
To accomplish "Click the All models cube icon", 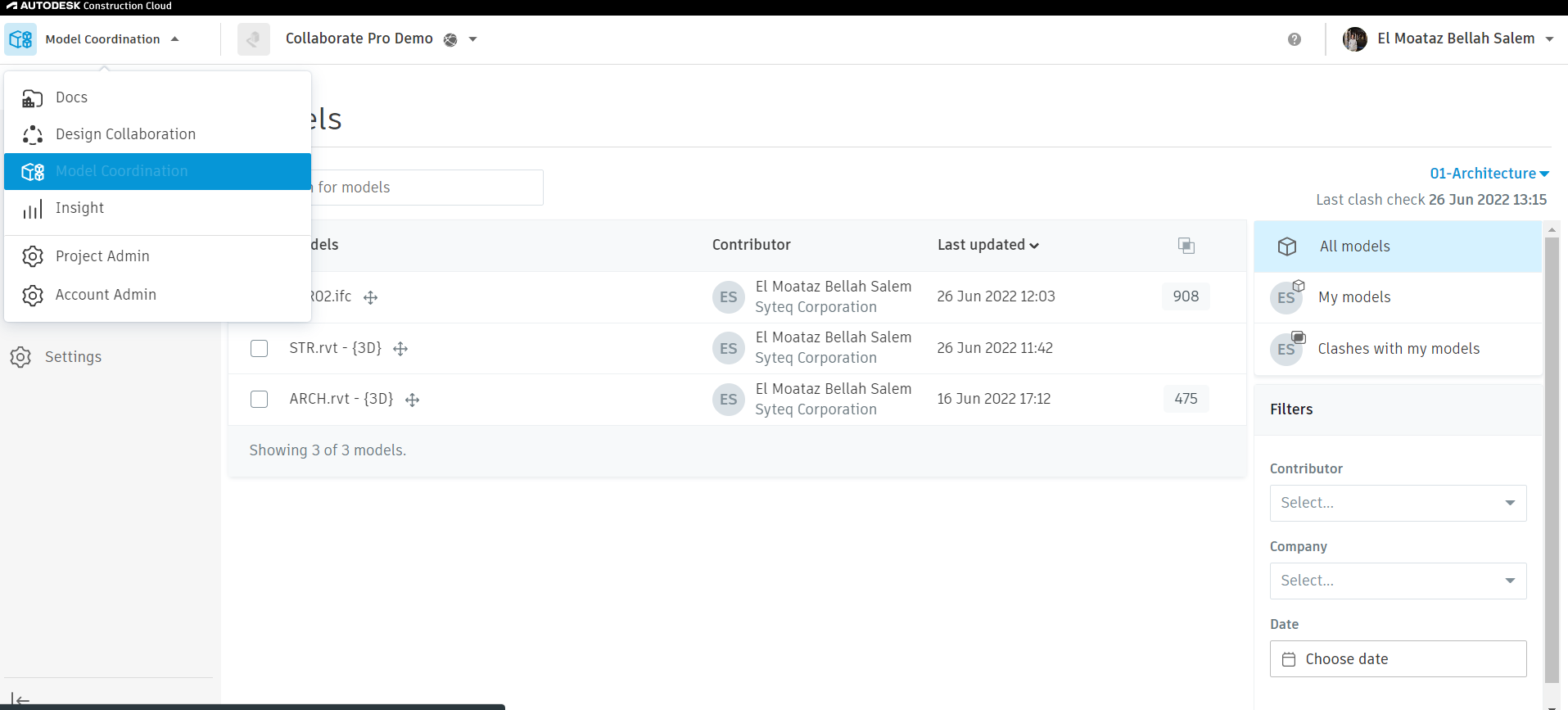I will pyautogui.click(x=1287, y=246).
